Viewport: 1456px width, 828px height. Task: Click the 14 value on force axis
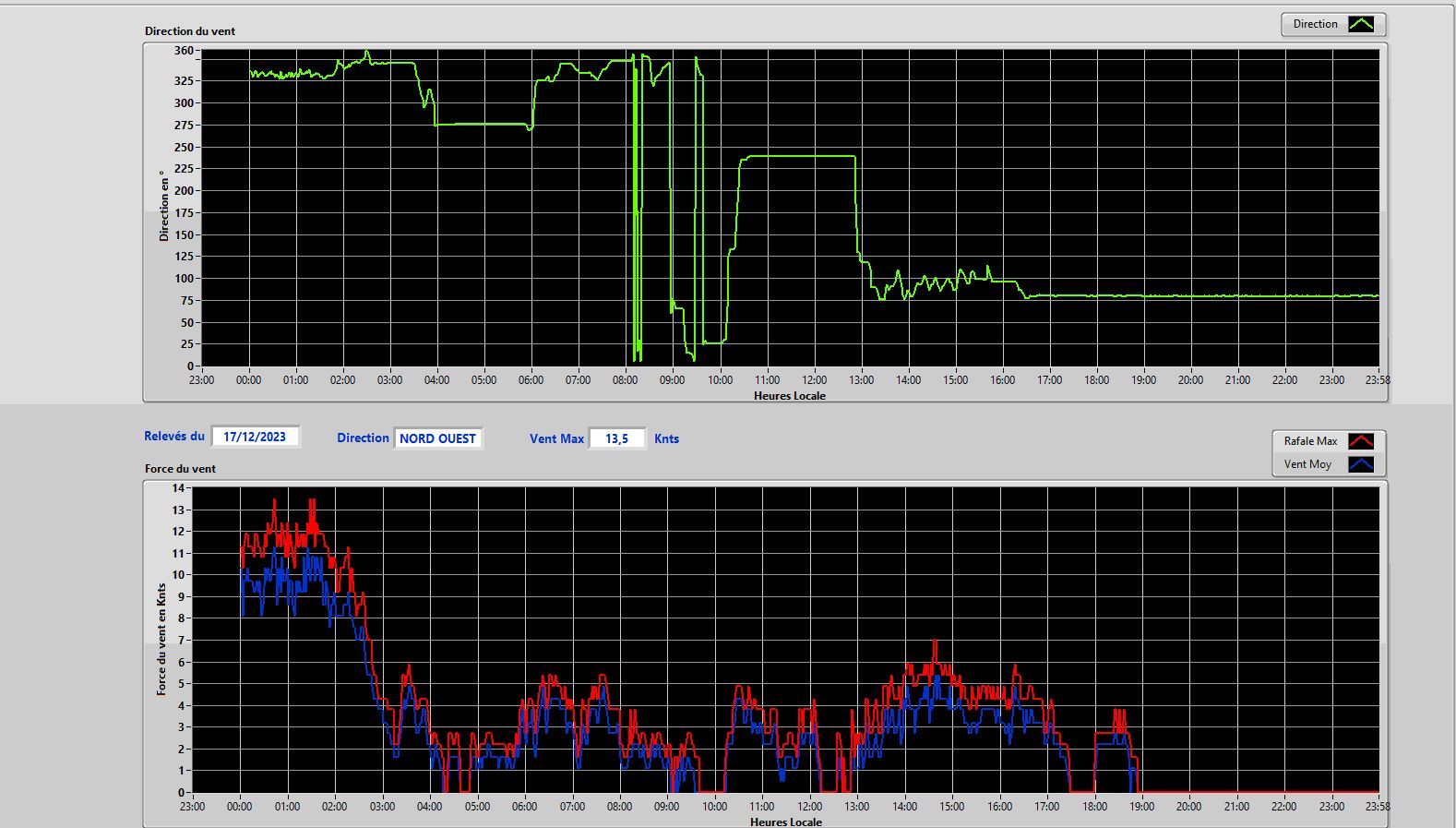[x=179, y=487]
